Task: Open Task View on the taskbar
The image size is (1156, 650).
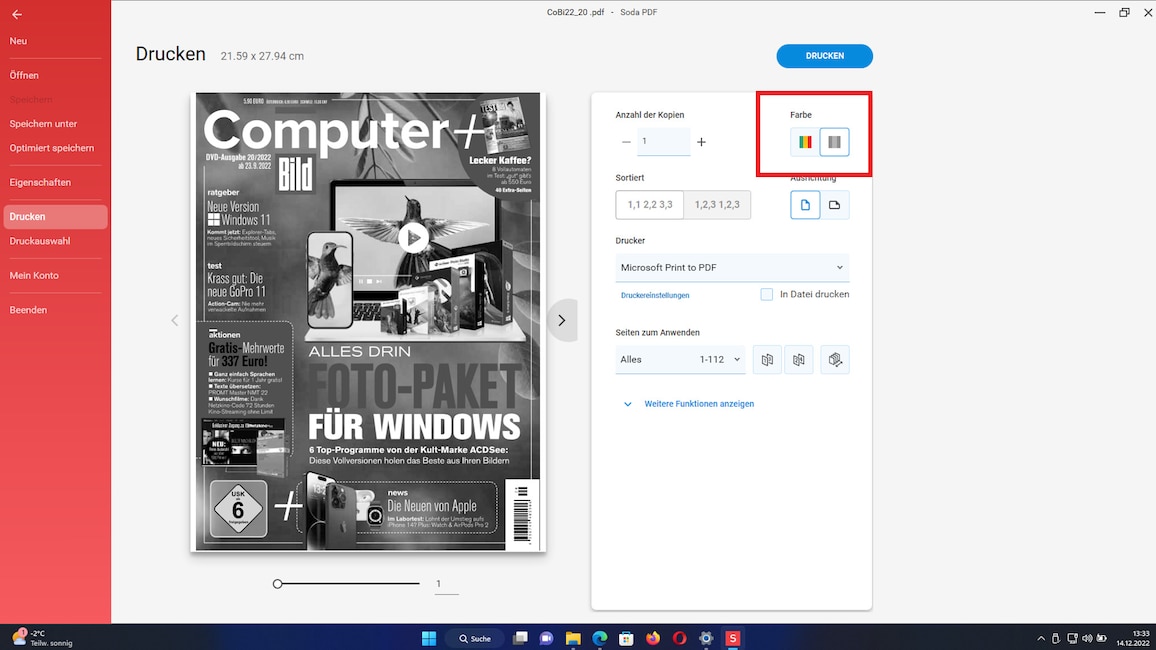Action: pos(520,638)
